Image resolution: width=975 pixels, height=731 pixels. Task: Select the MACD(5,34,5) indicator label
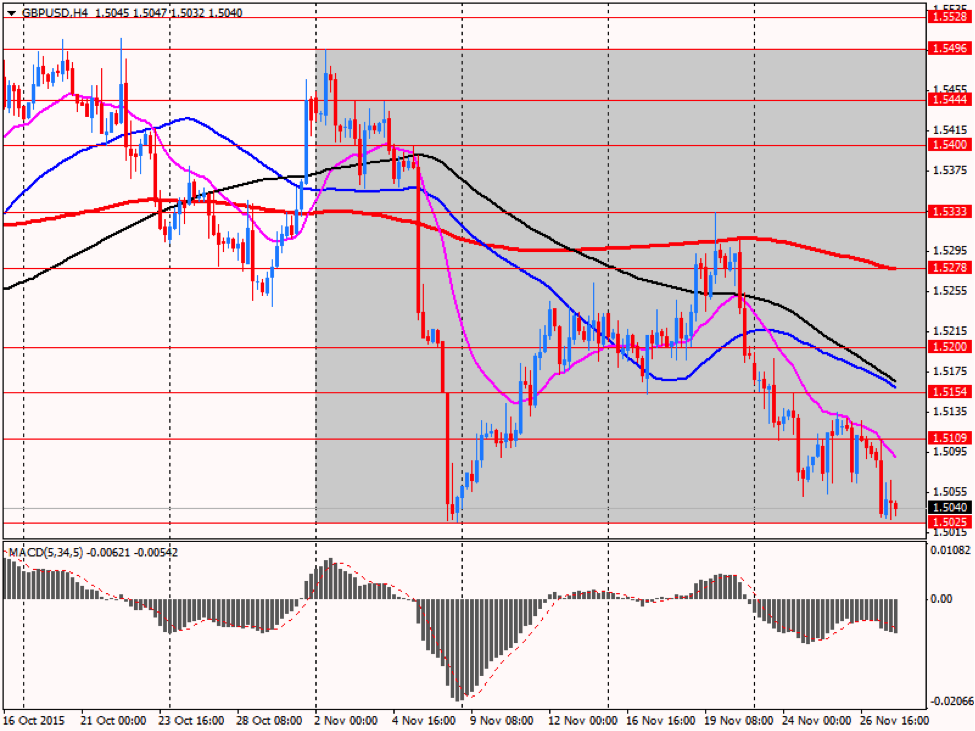tap(46, 551)
